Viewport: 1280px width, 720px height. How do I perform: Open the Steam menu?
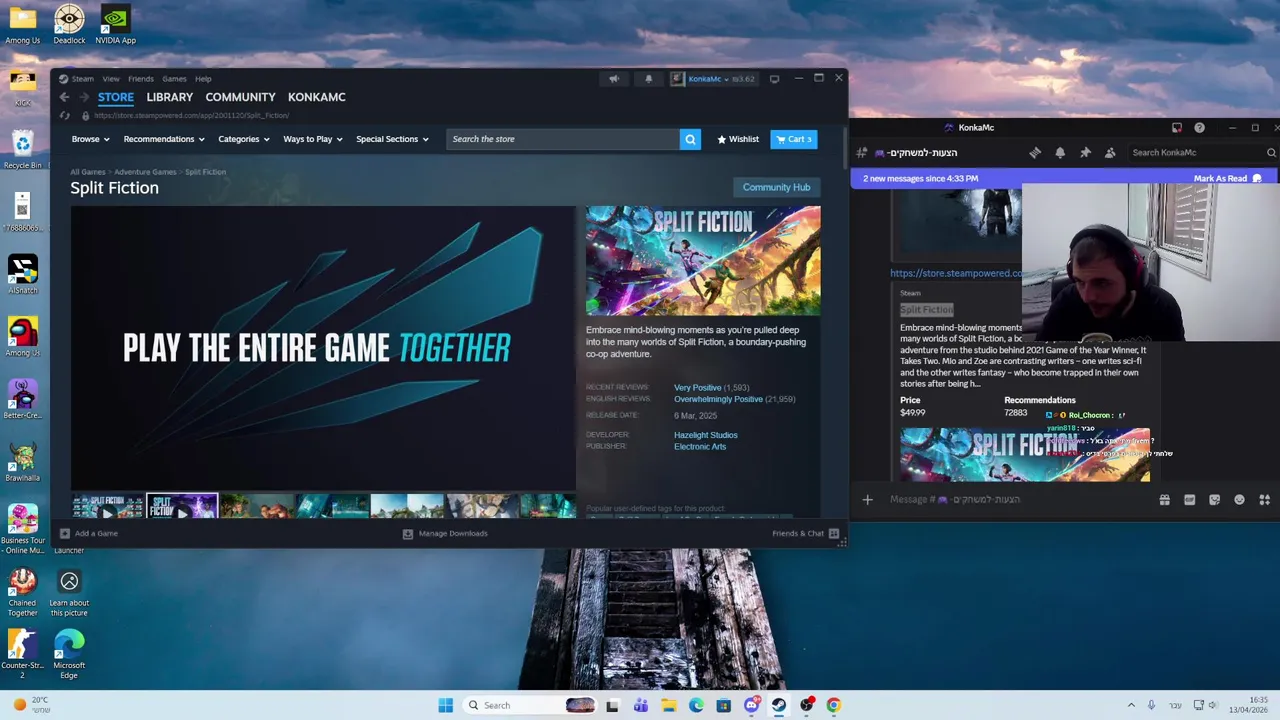82,79
